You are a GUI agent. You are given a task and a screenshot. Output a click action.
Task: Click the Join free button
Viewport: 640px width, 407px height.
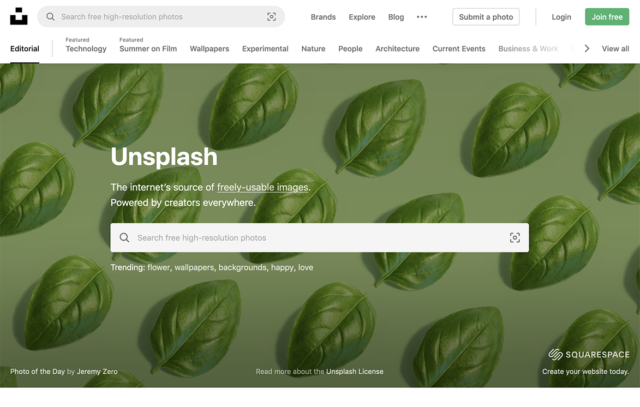[x=607, y=17]
